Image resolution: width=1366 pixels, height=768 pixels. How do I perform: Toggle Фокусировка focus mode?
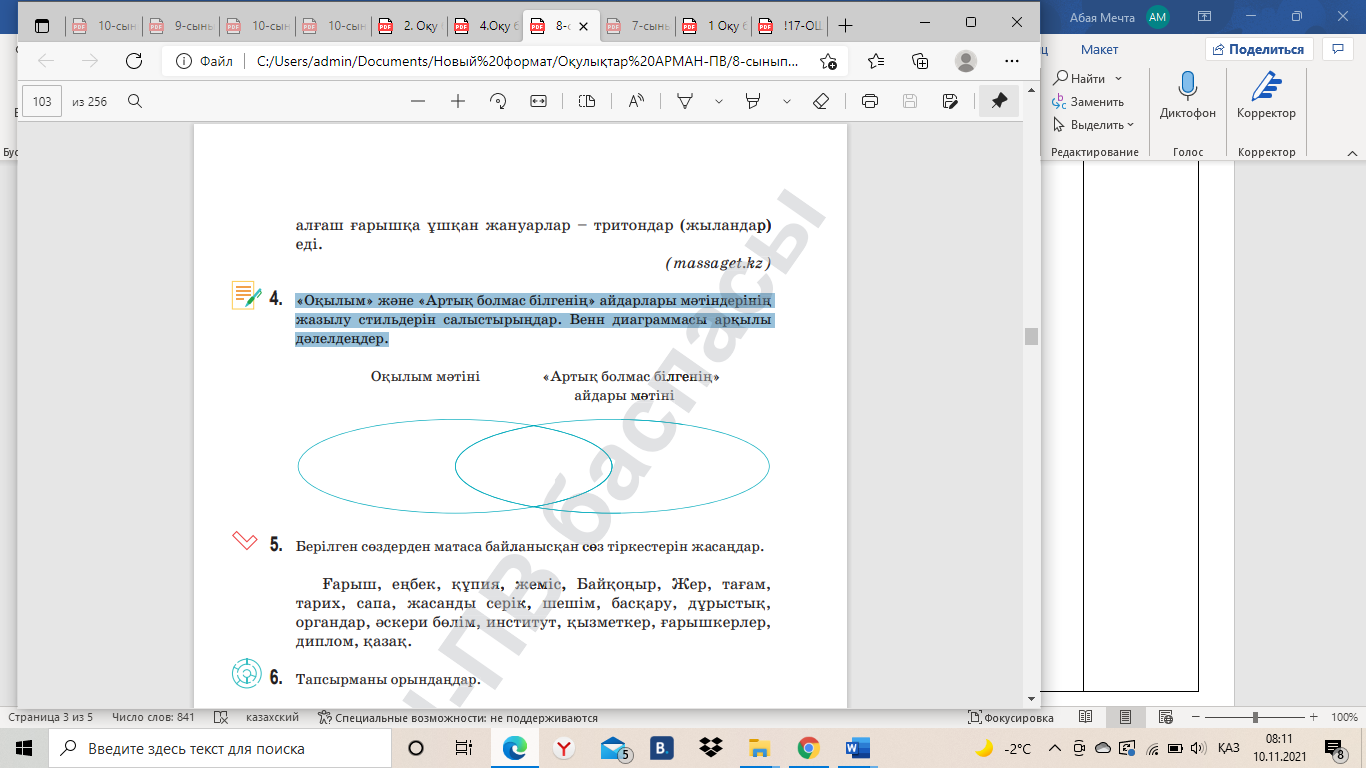click(x=1012, y=717)
